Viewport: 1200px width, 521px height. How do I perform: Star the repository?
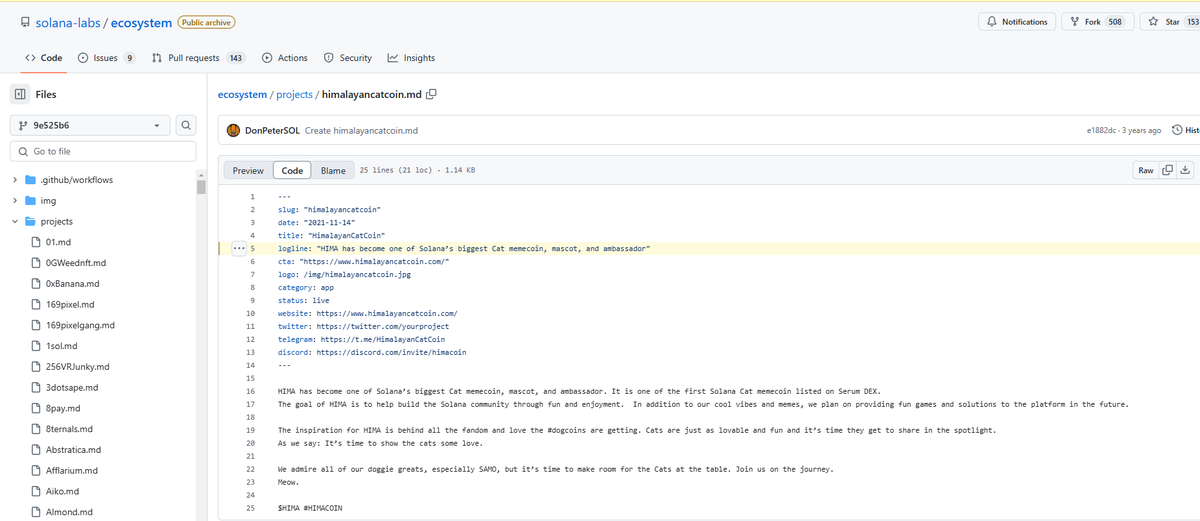pos(1170,22)
